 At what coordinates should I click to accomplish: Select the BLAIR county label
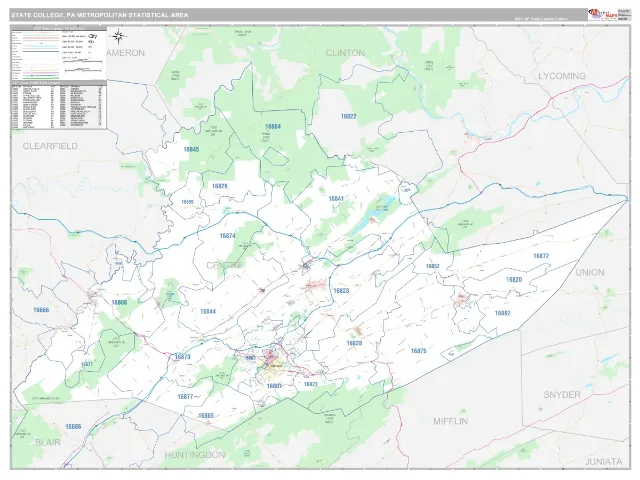48,442
